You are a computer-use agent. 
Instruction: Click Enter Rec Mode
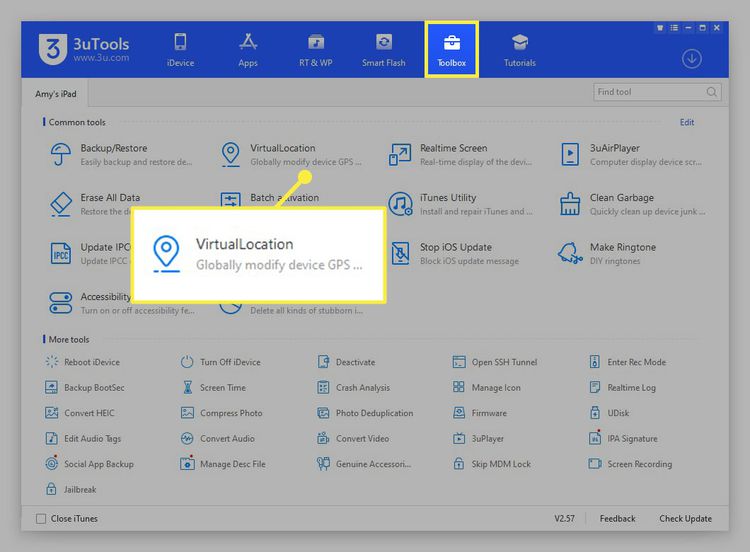[627, 362]
